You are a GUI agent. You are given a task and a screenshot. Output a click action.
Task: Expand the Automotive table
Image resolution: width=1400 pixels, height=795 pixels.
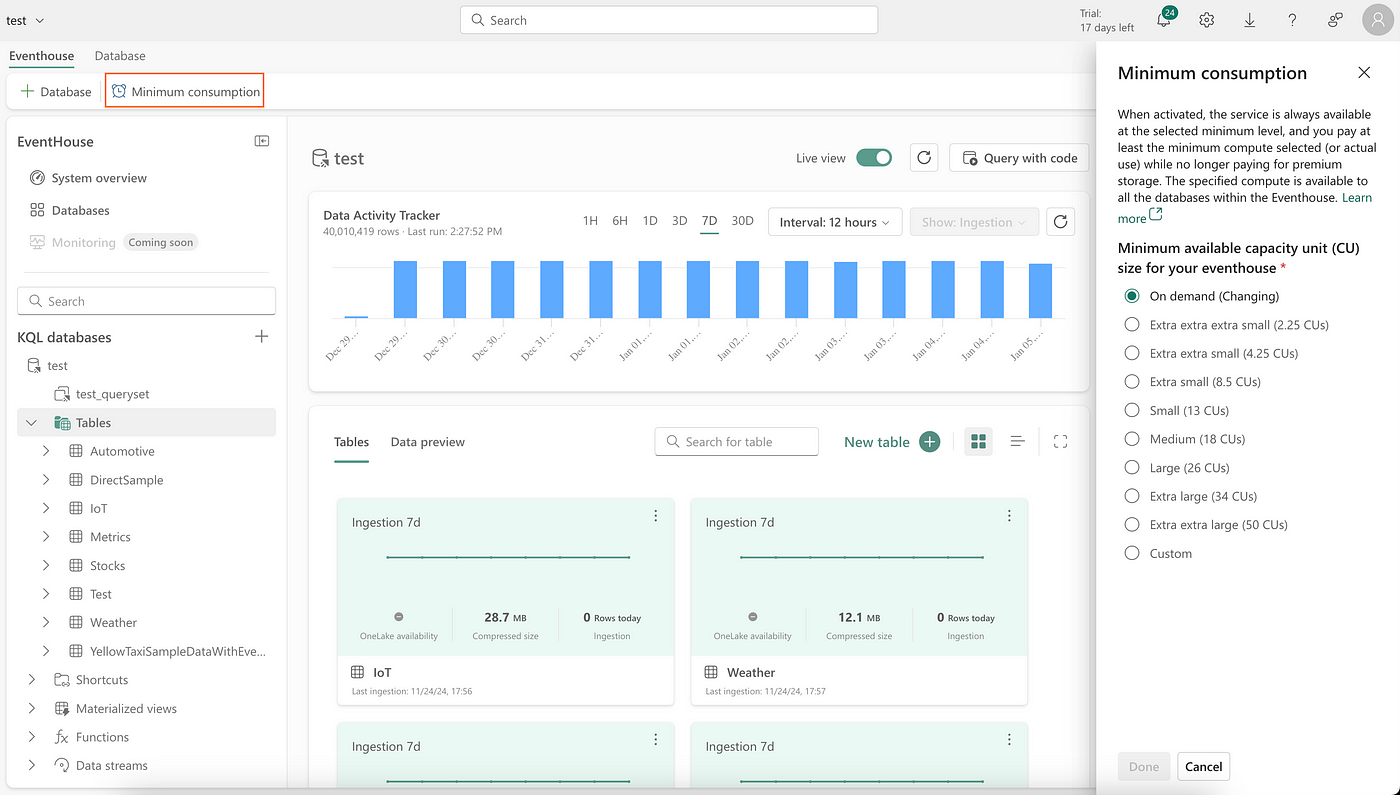[x=46, y=451]
